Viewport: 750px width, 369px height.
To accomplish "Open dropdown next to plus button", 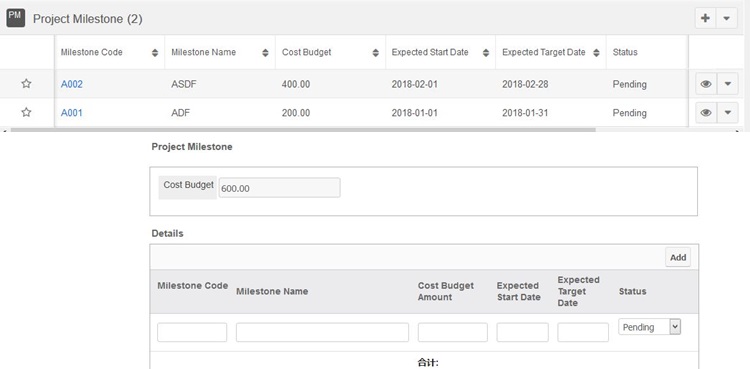I will (727, 19).
